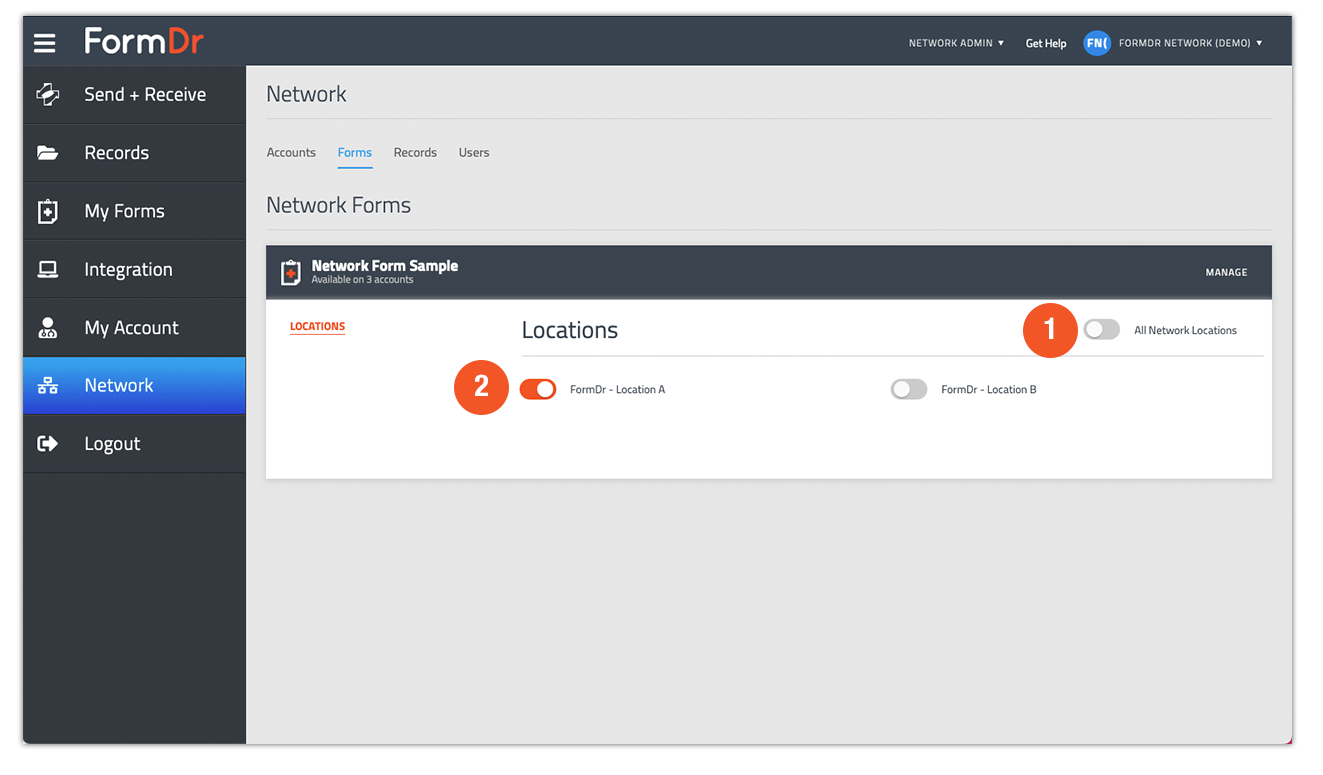Screen dimensions: 1323x775
Task: Enable the All Network Locations toggle
Action: (x=1102, y=330)
